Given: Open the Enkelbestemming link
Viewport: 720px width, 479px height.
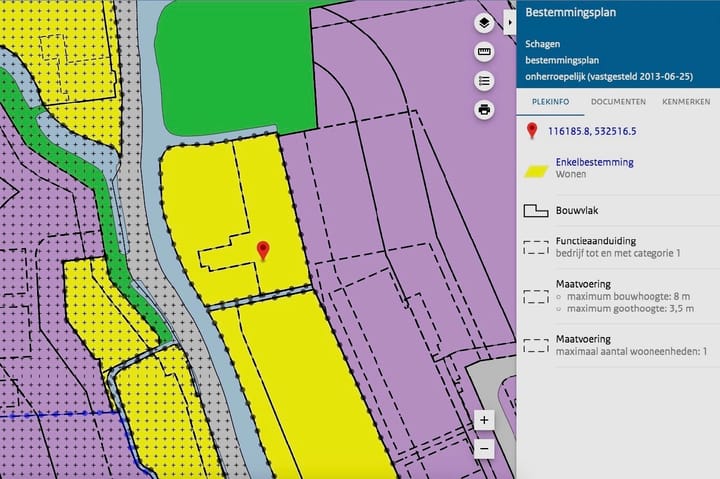Looking at the screenshot, I should 594,162.
